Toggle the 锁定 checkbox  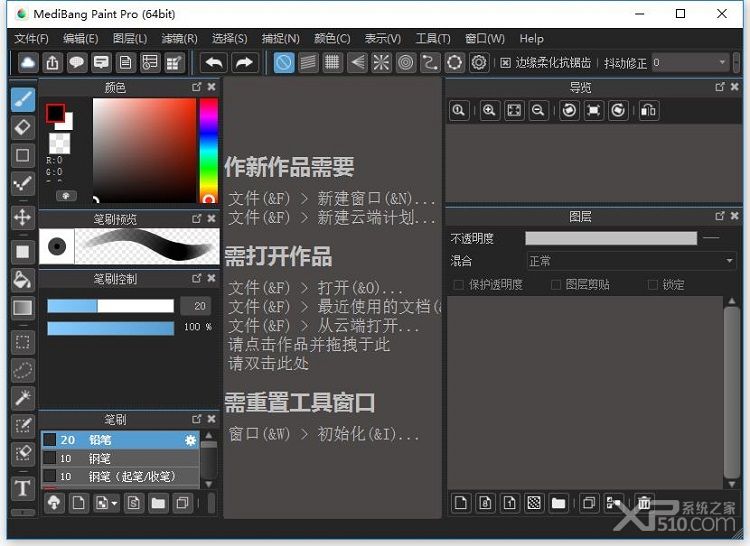point(652,285)
